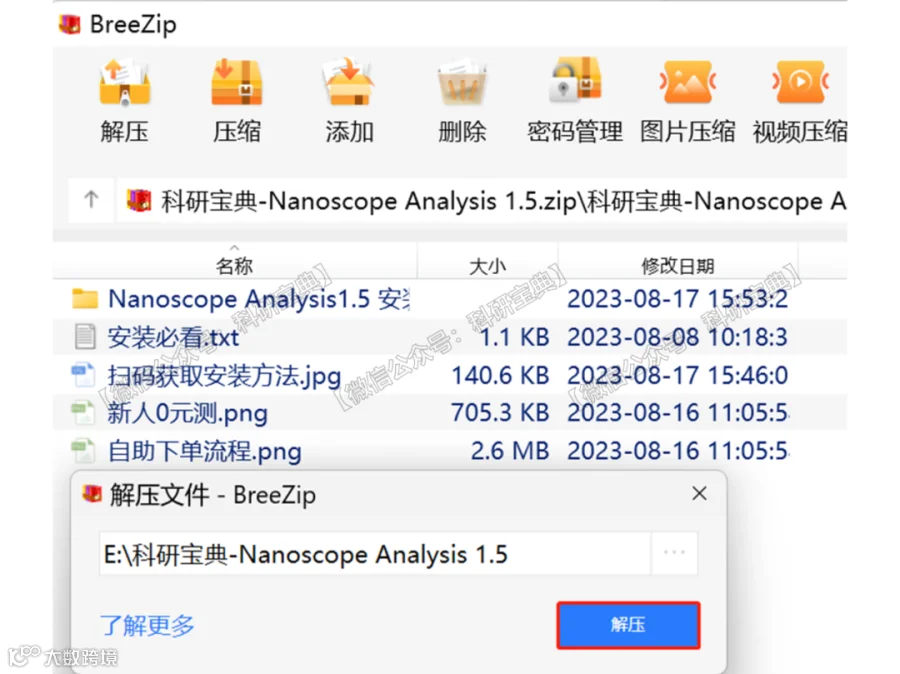Sort files by the 修改日期 column header

[x=677, y=266]
